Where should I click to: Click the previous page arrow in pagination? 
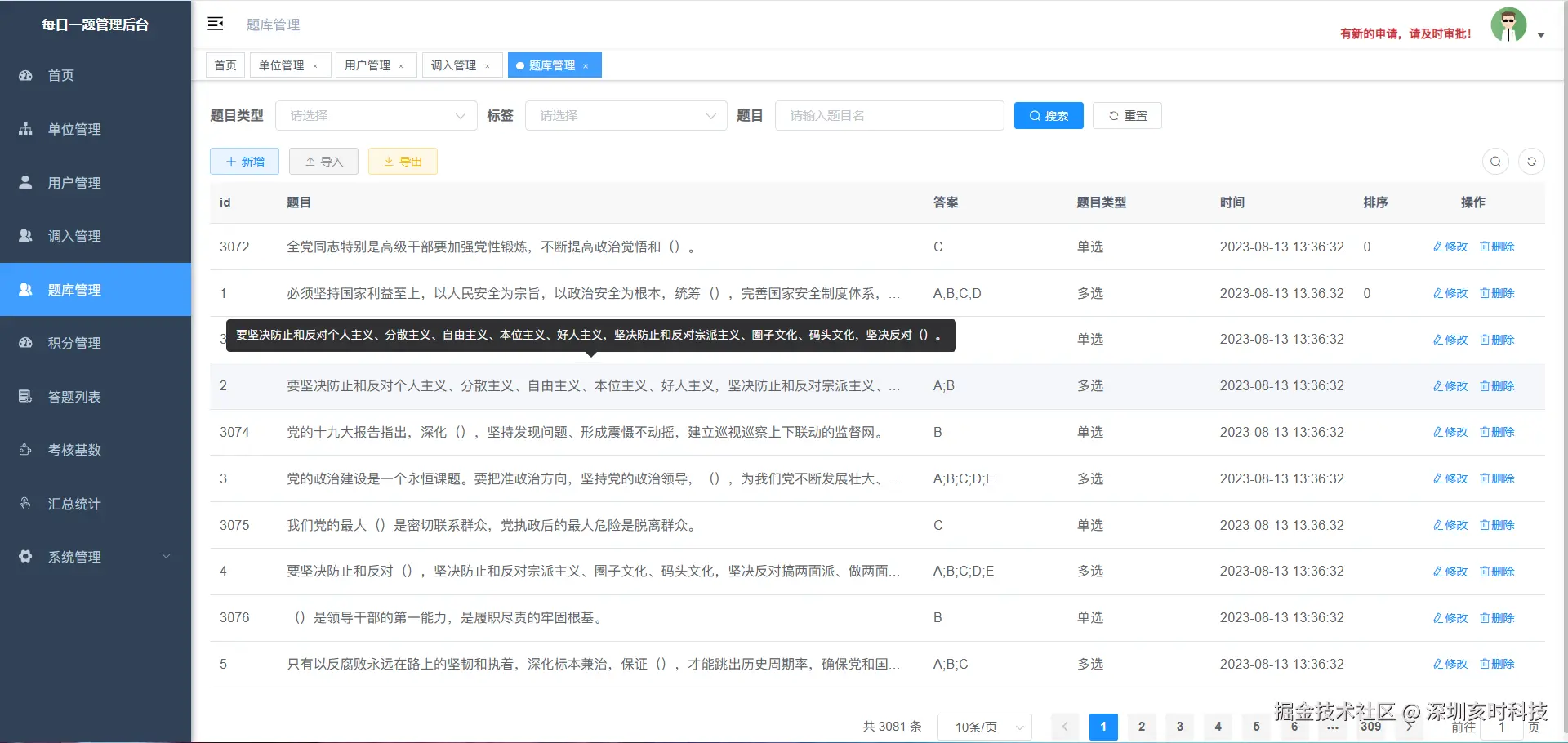[x=1065, y=727]
